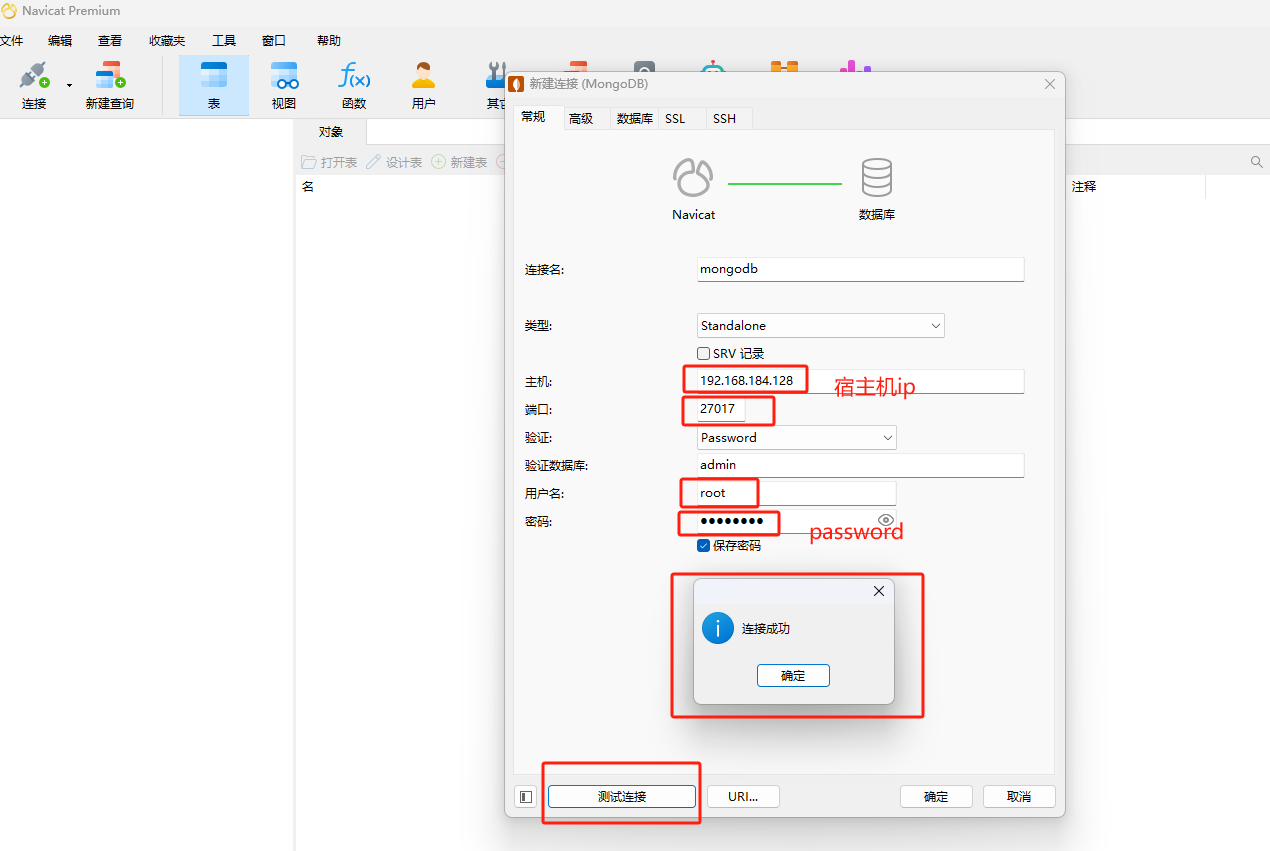The width and height of the screenshot is (1270, 851).
Task: Click the 主机 field with 192.168.184.128
Action: 860,381
